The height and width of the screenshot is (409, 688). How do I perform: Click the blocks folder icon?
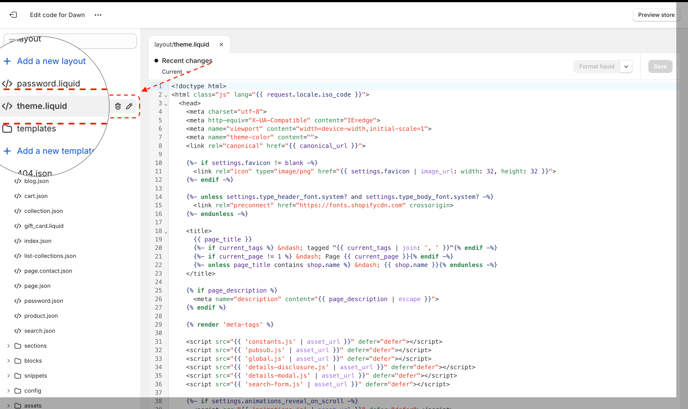pyautogui.click(x=18, y=361)
